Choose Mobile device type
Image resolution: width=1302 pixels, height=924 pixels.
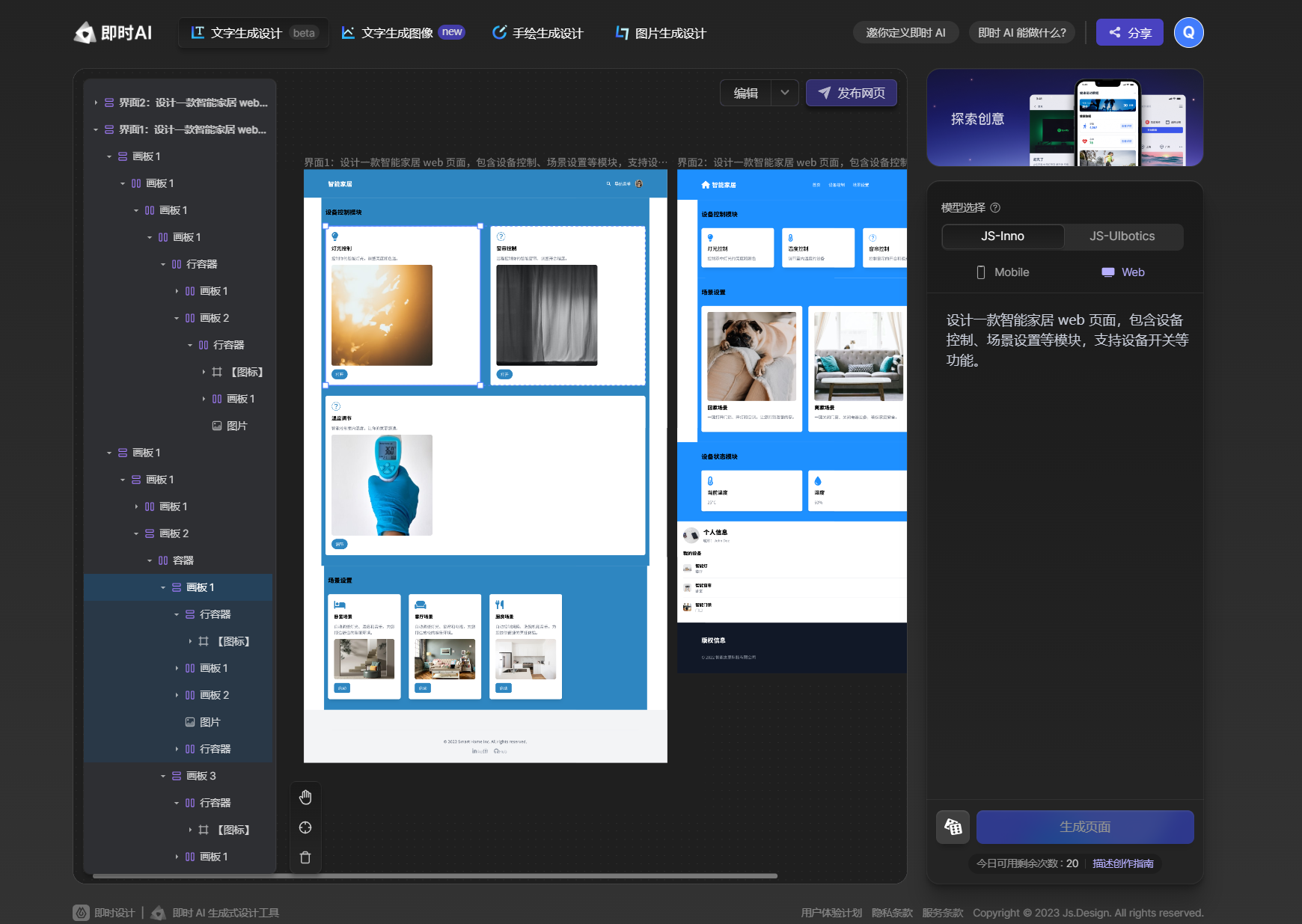1003,272
